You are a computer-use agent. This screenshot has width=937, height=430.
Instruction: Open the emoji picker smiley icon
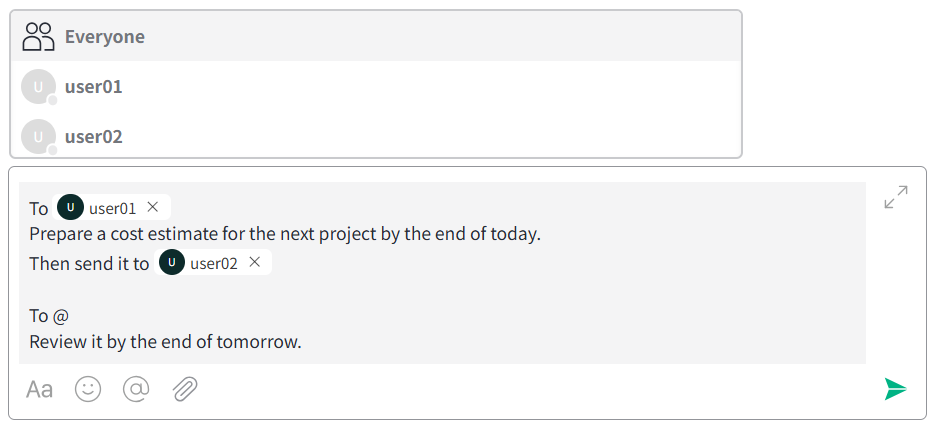pyautogui.click(x=88, y=389)
